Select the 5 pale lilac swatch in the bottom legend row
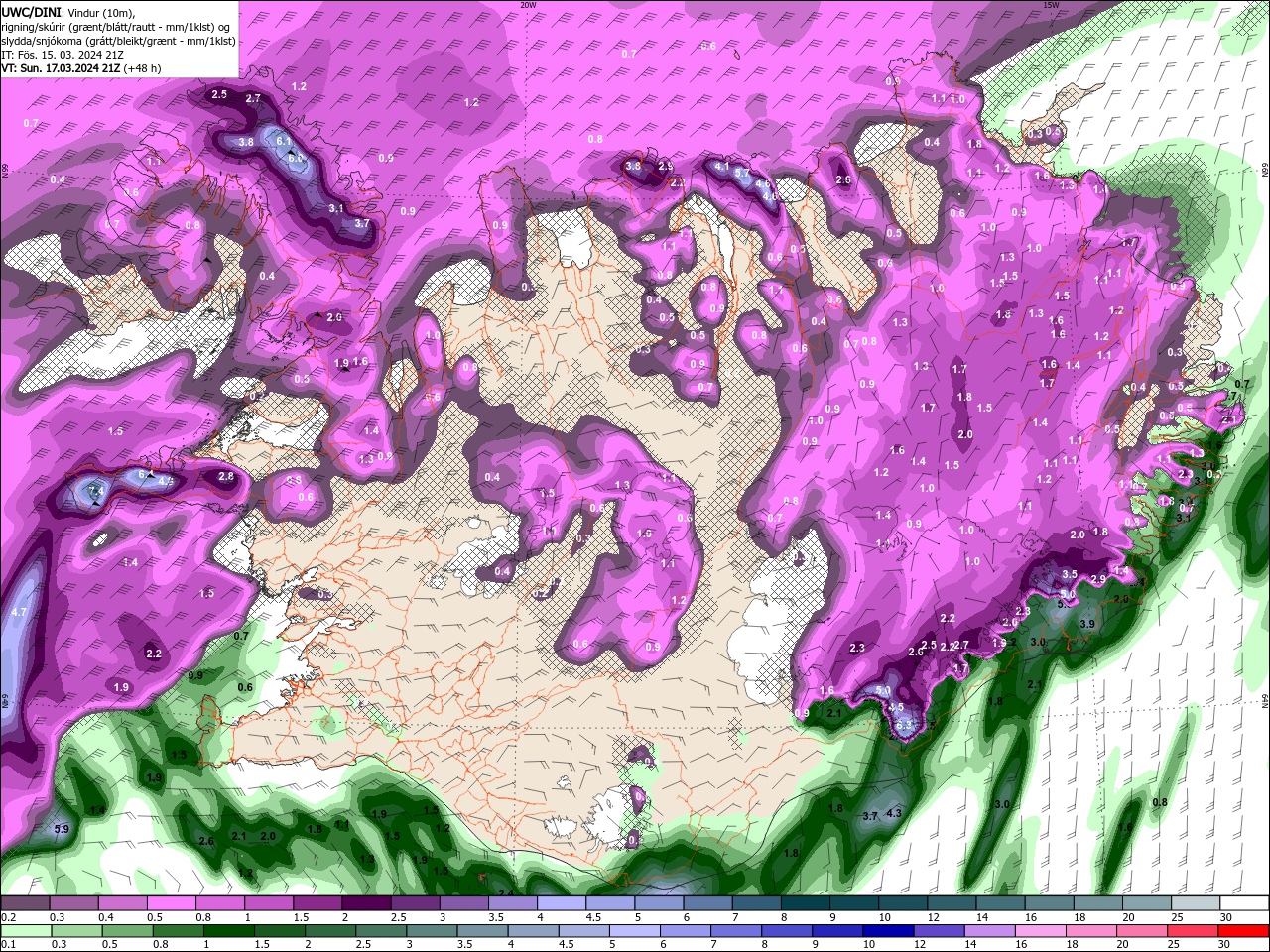The height and width of the screenshot is (952, 1270). point(633,931)
